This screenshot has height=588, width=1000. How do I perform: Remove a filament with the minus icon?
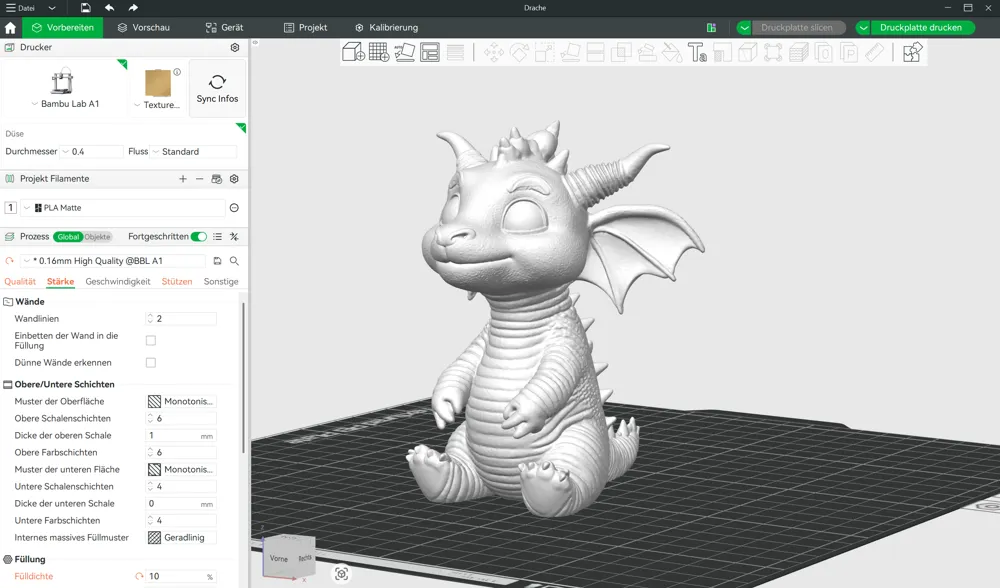click(x=200, y=179)
